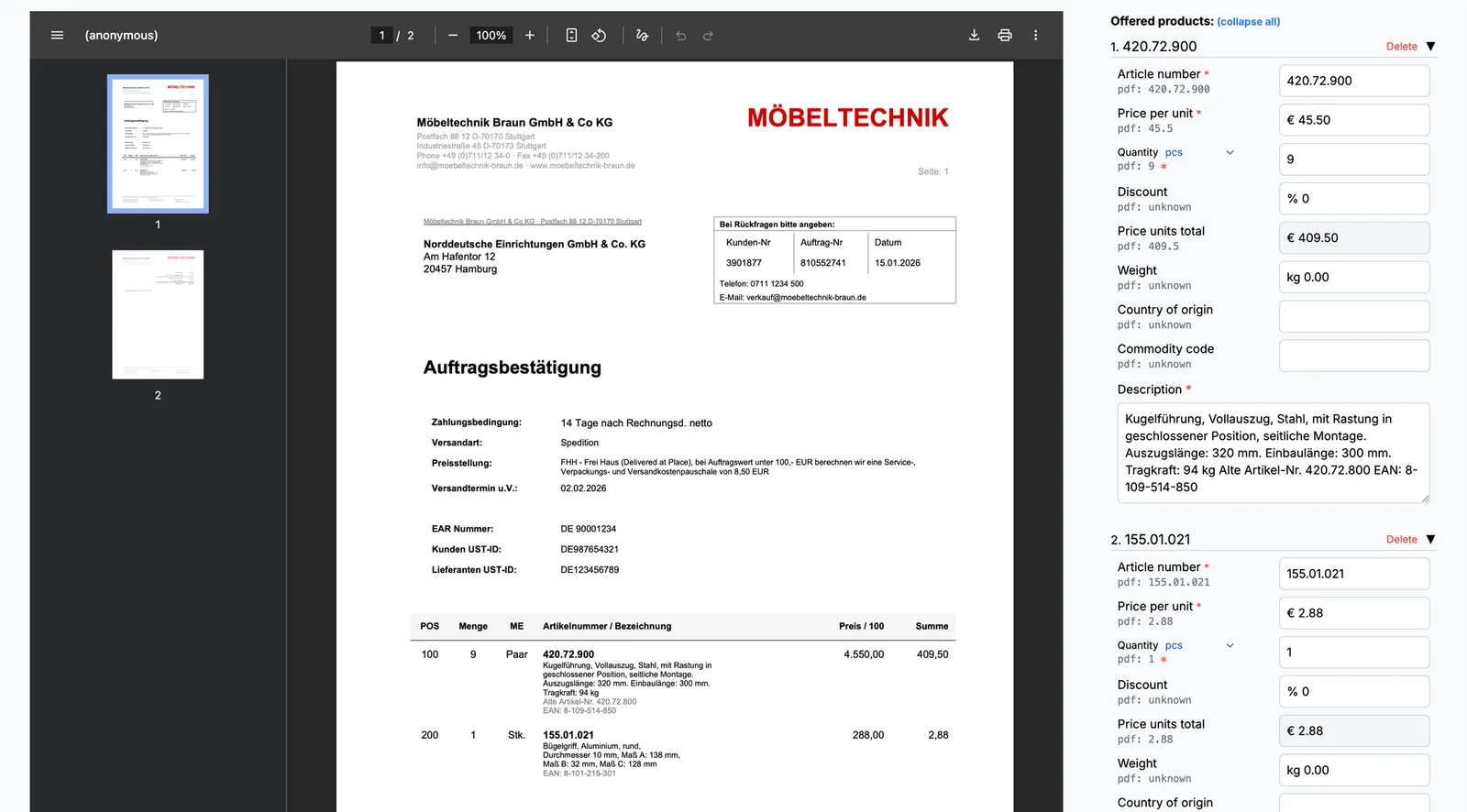
Task: Open the PDF viewer more actions menu
Action: (1036, 36)
